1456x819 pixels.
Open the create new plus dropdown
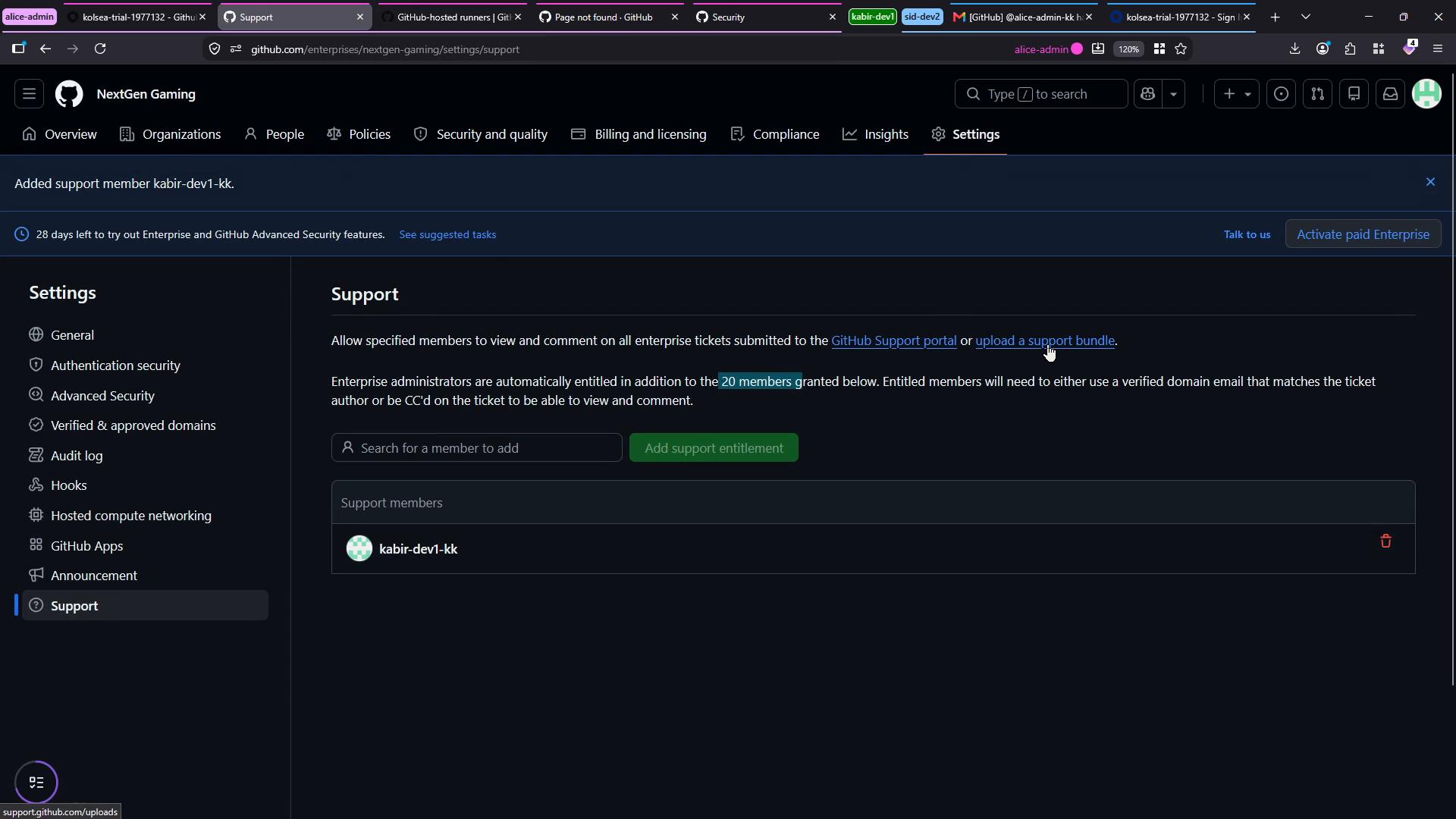click(1236, 94)
